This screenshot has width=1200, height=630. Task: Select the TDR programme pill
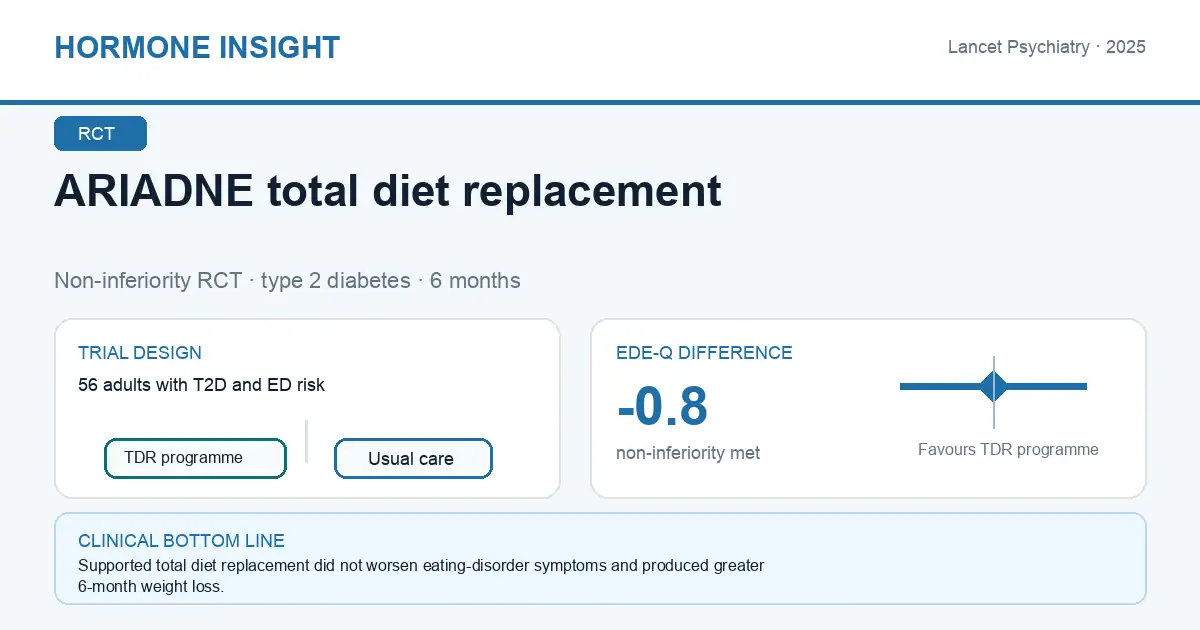click(x=195, y=458)
